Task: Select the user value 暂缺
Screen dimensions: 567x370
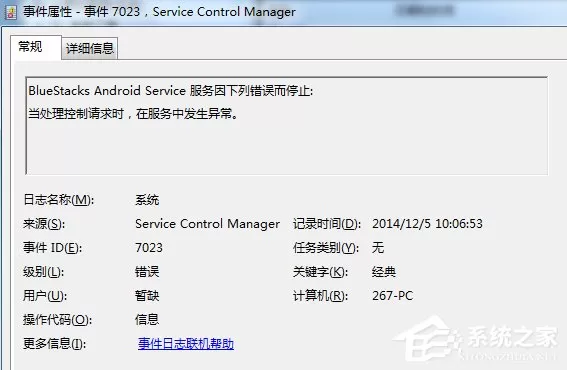Action: [147, 295]
